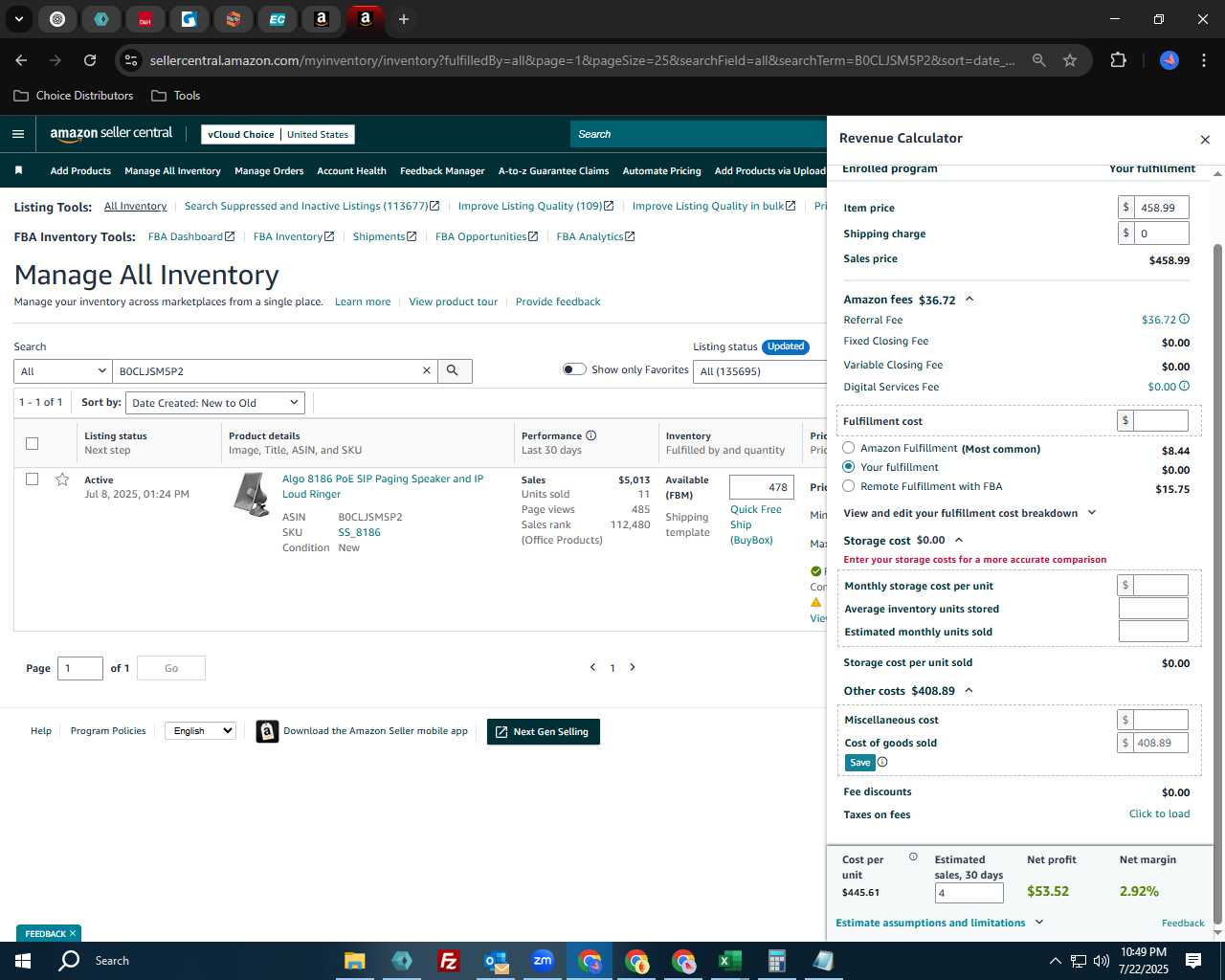
Task: Open Feedback Manager menu item
Action: pyautogui.click(x=442, y=170)
